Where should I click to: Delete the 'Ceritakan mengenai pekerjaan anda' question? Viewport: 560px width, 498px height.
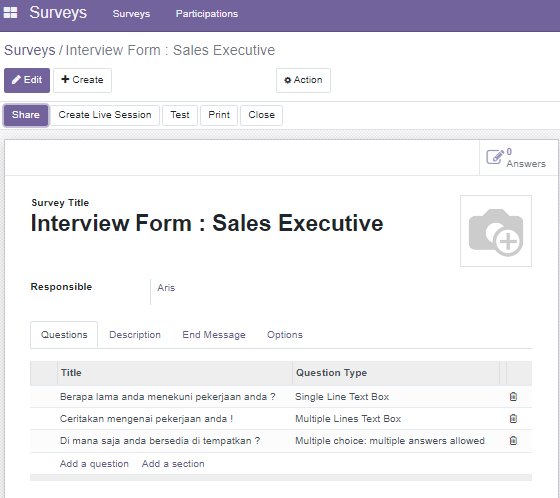[513, 418]
